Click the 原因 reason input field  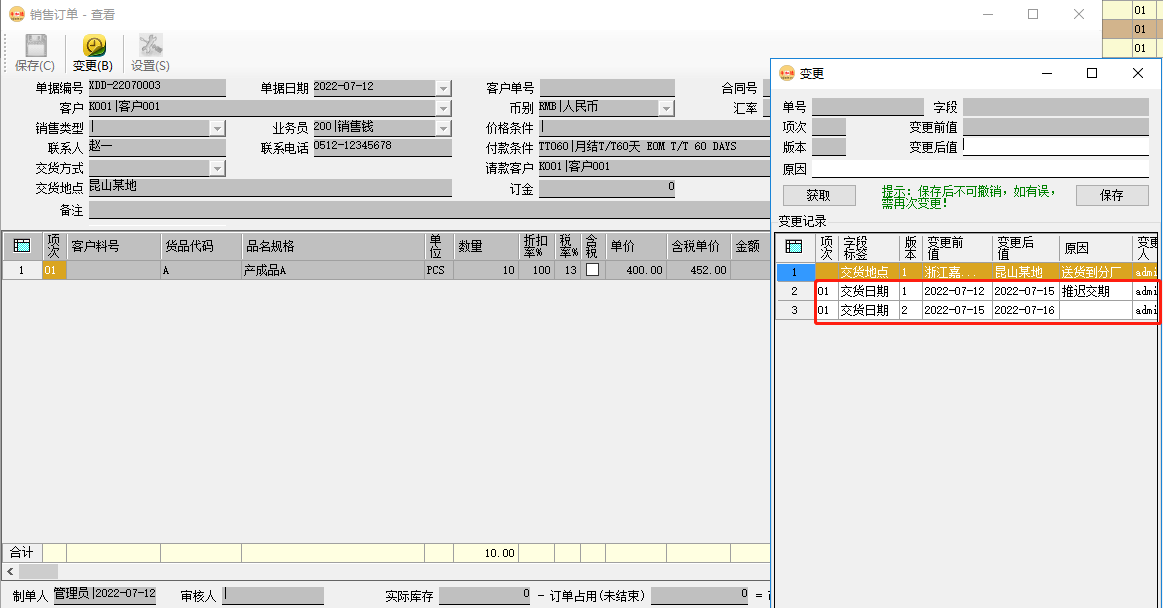(979, 168)
